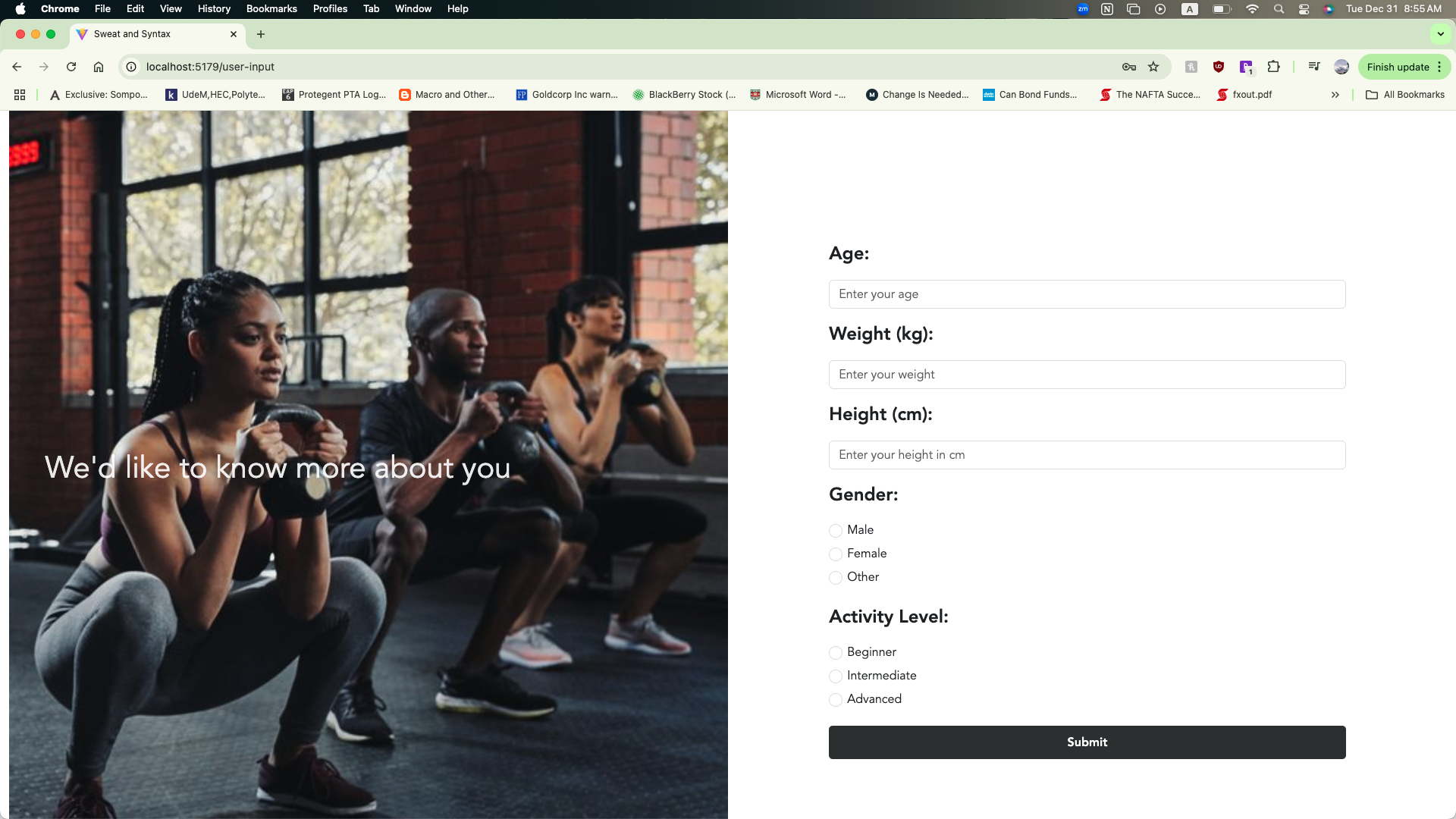
Task: Open the All Bookmarks folder
Action: click(1405, 95)
